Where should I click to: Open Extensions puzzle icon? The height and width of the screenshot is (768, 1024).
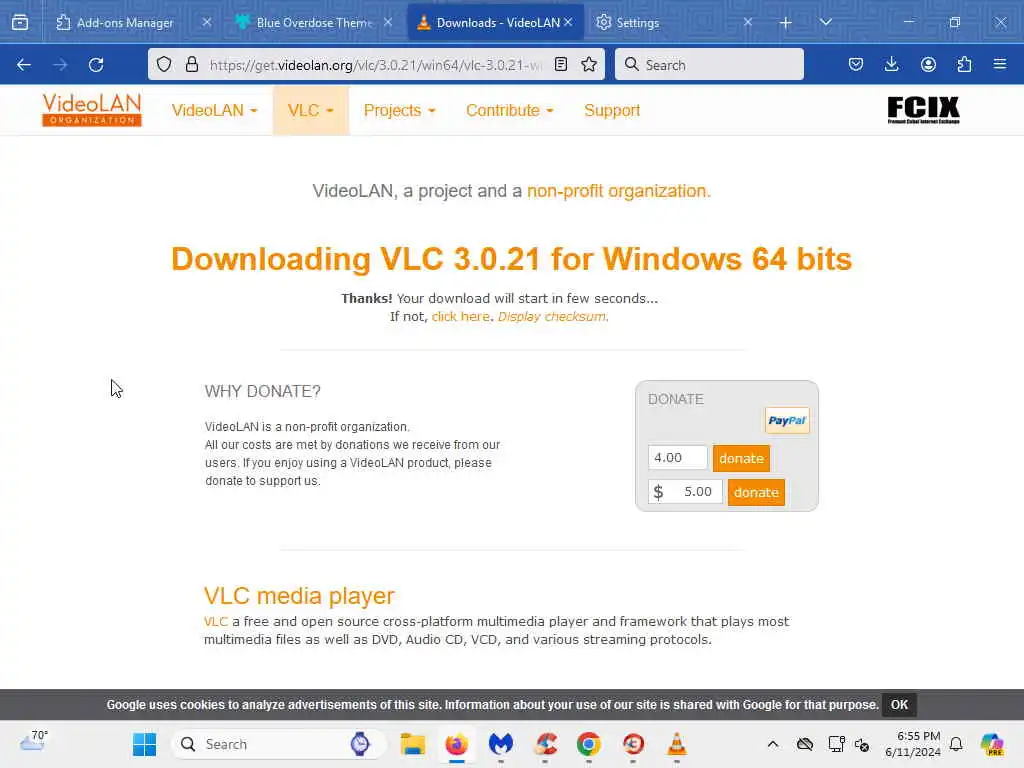(964, 64)
